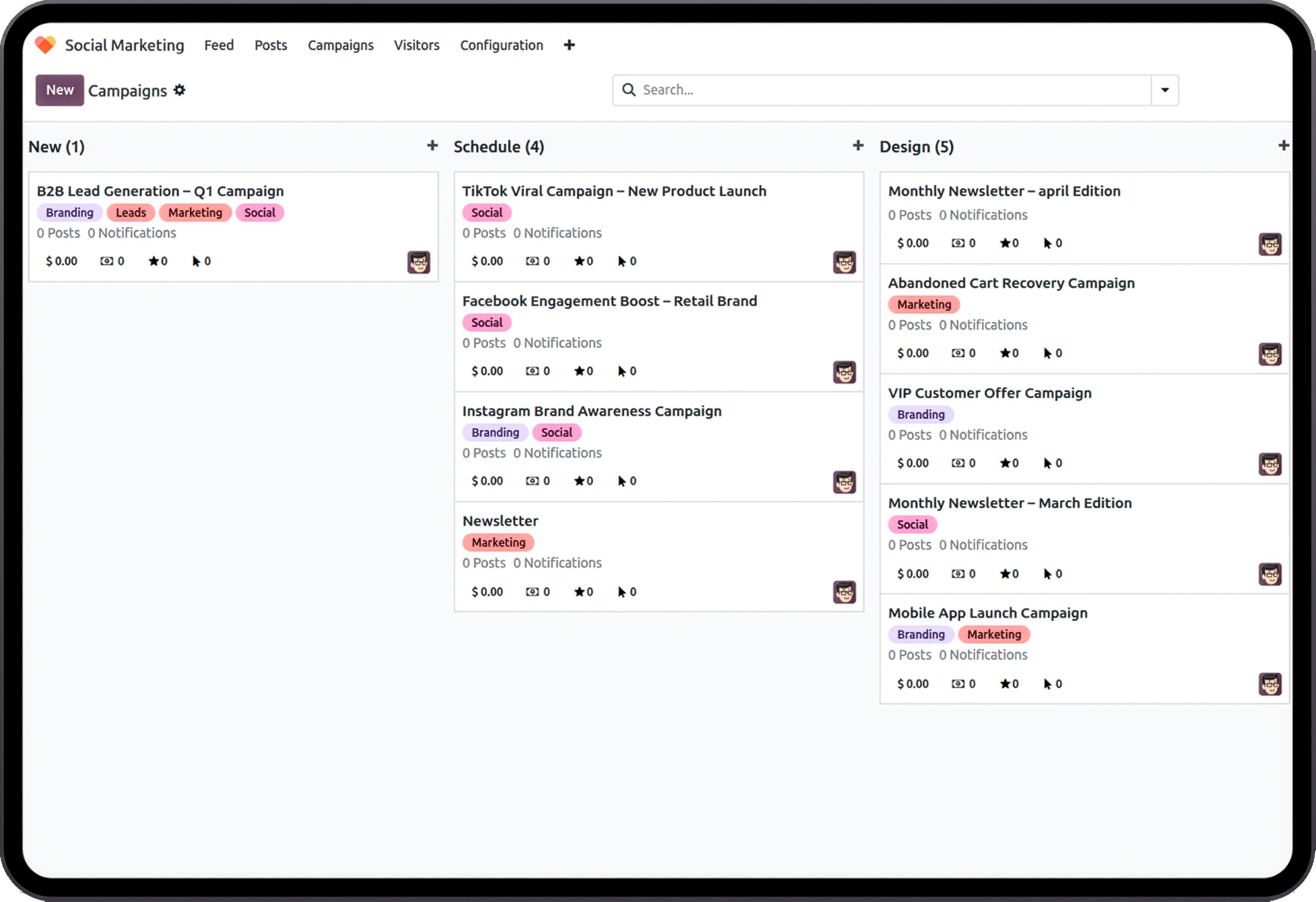Click user avatar on VIP Customer Offer card
Screen dimensions: 1316x902
click(1270, 464)
